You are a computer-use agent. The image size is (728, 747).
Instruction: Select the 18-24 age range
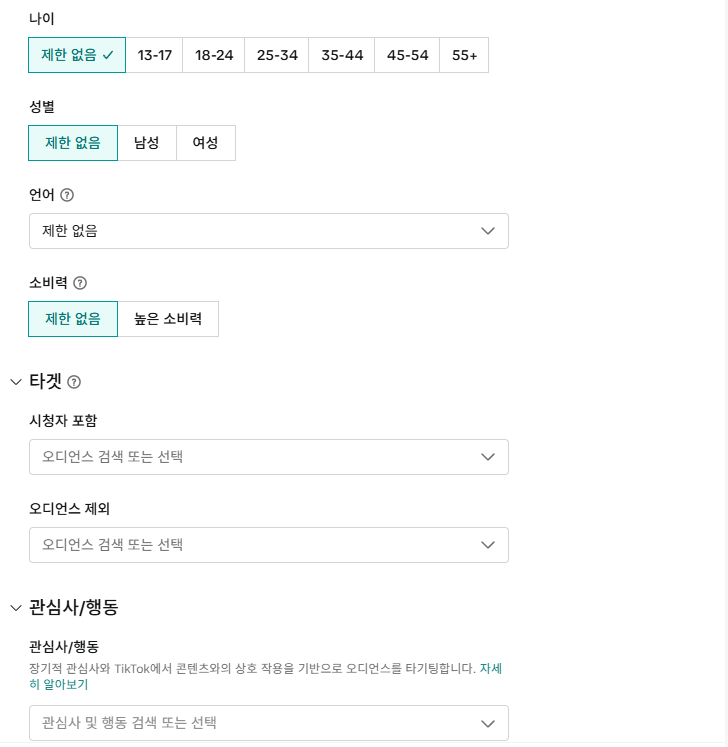(214, 55)
